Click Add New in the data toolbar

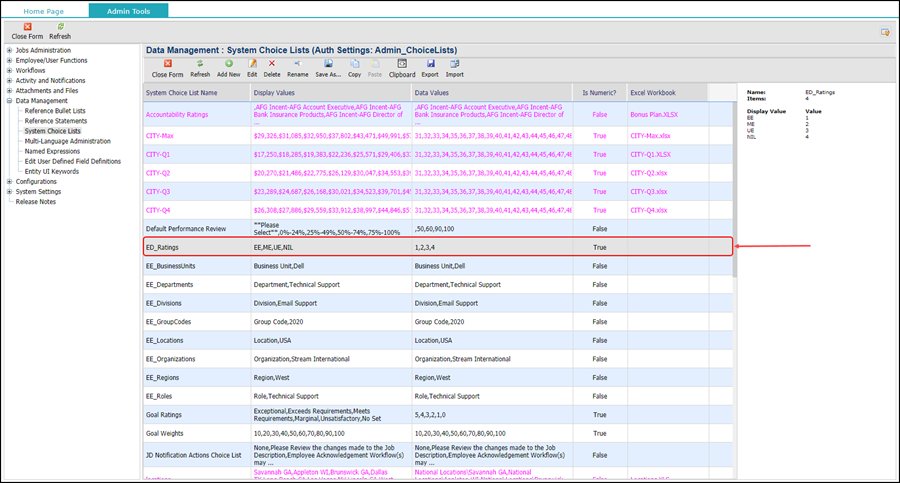[x=228, y=67]
